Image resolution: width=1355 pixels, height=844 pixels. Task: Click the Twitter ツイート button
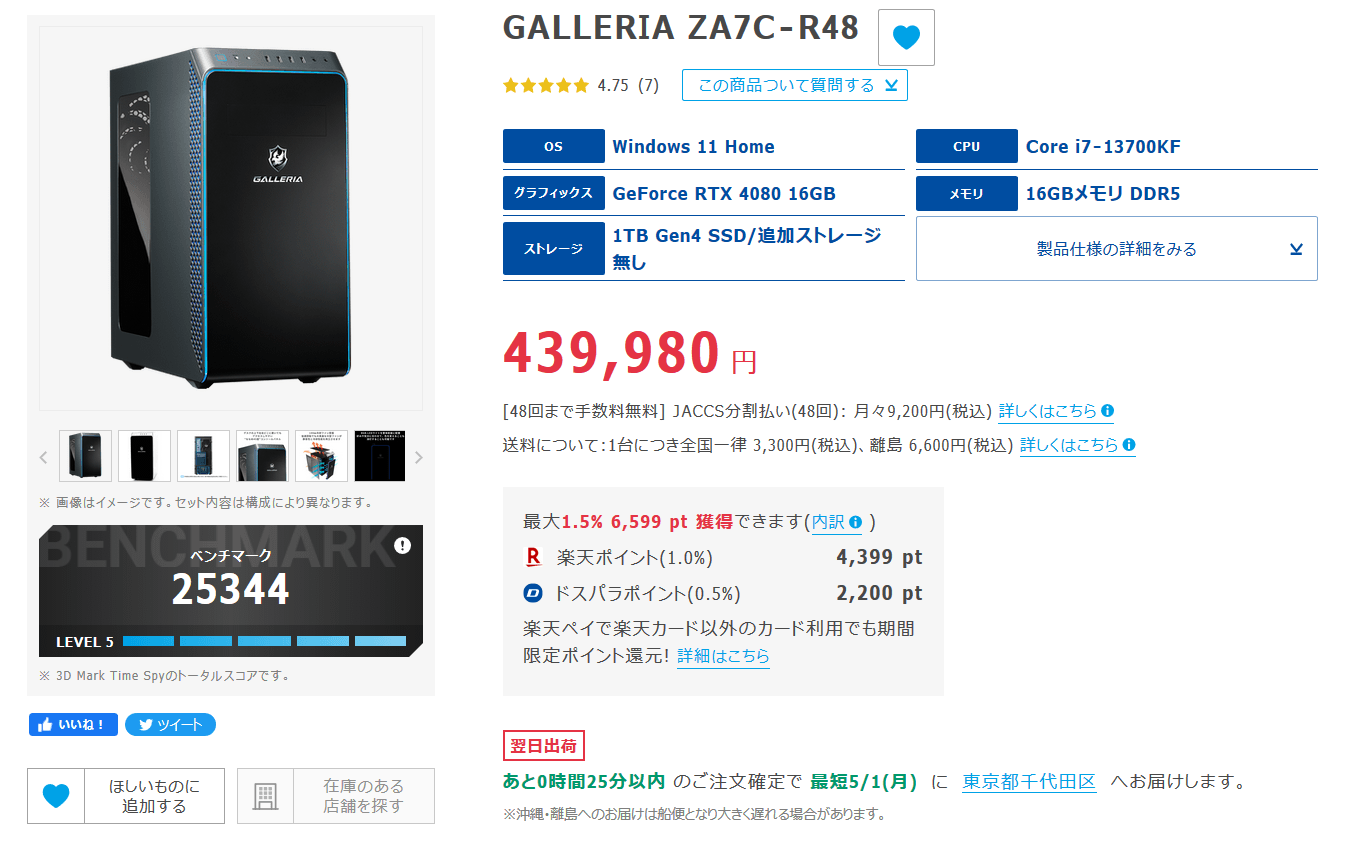(171, 725)
